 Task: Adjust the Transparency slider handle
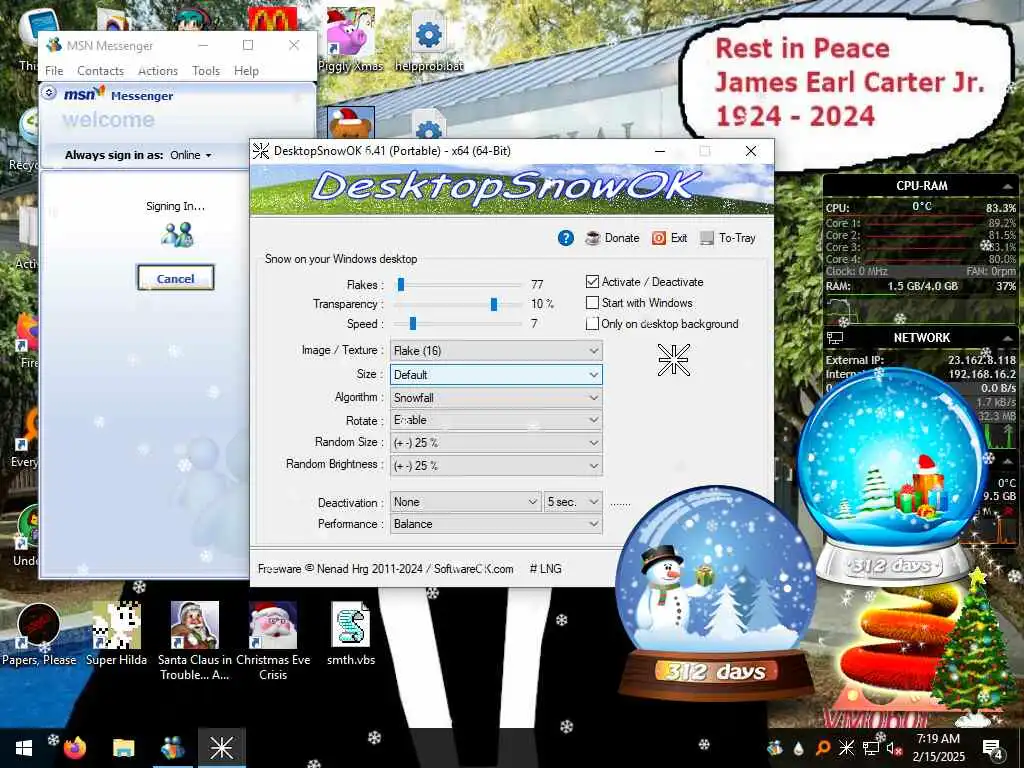(494, 304)
